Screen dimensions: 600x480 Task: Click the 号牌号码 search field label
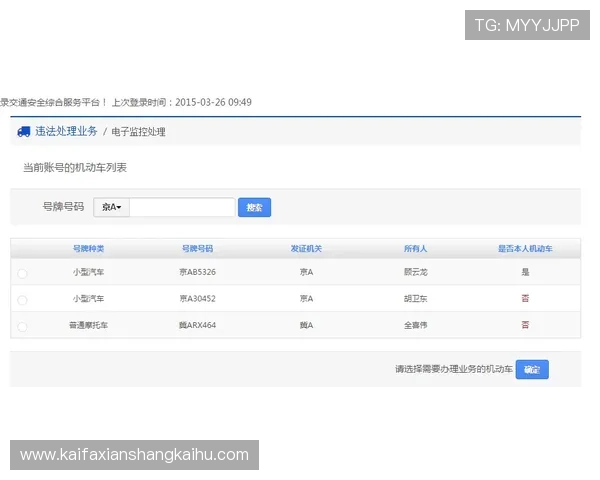[x=63, y=207]
